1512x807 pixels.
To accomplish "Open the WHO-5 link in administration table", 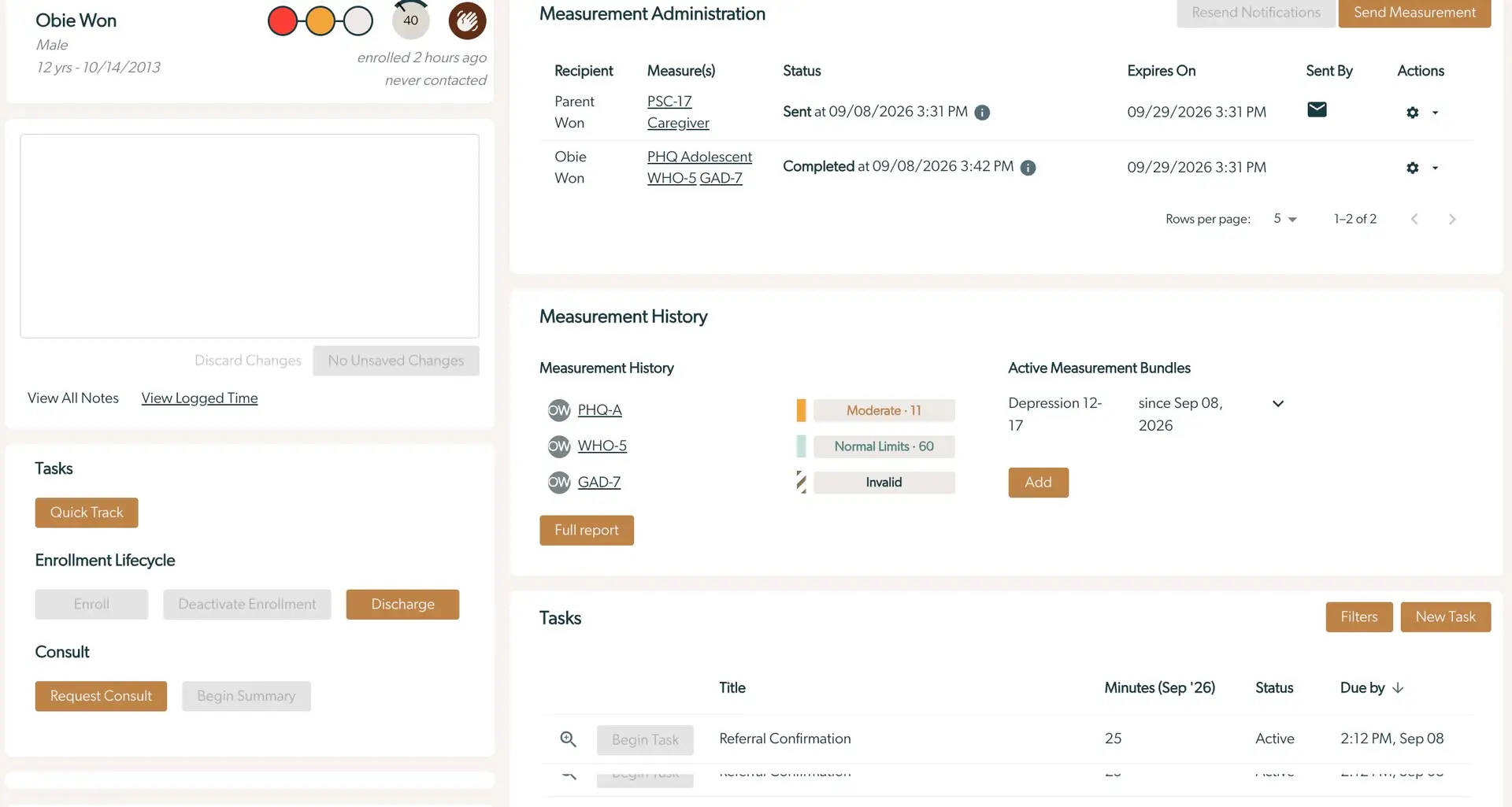I will click(x=672, y=178).
